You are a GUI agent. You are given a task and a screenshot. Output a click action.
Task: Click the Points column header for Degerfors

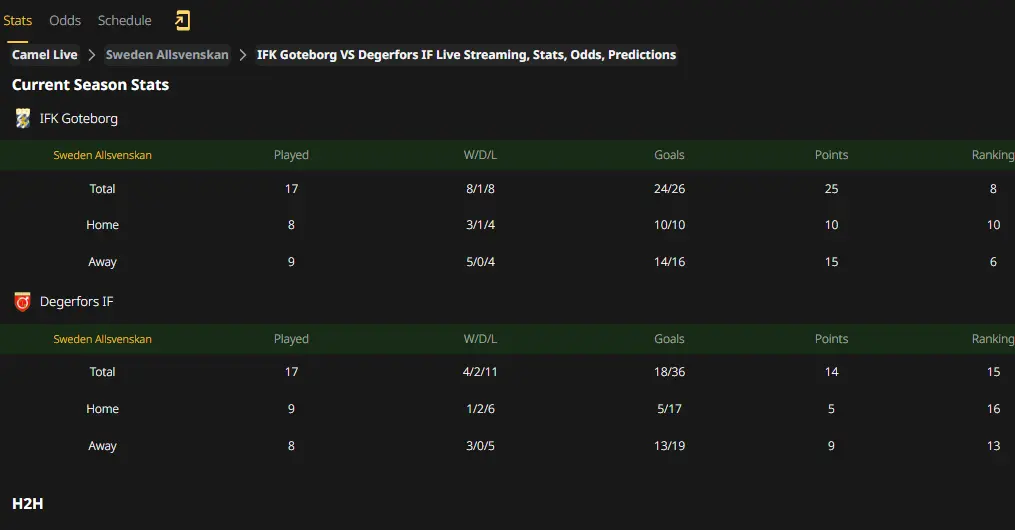831,338
